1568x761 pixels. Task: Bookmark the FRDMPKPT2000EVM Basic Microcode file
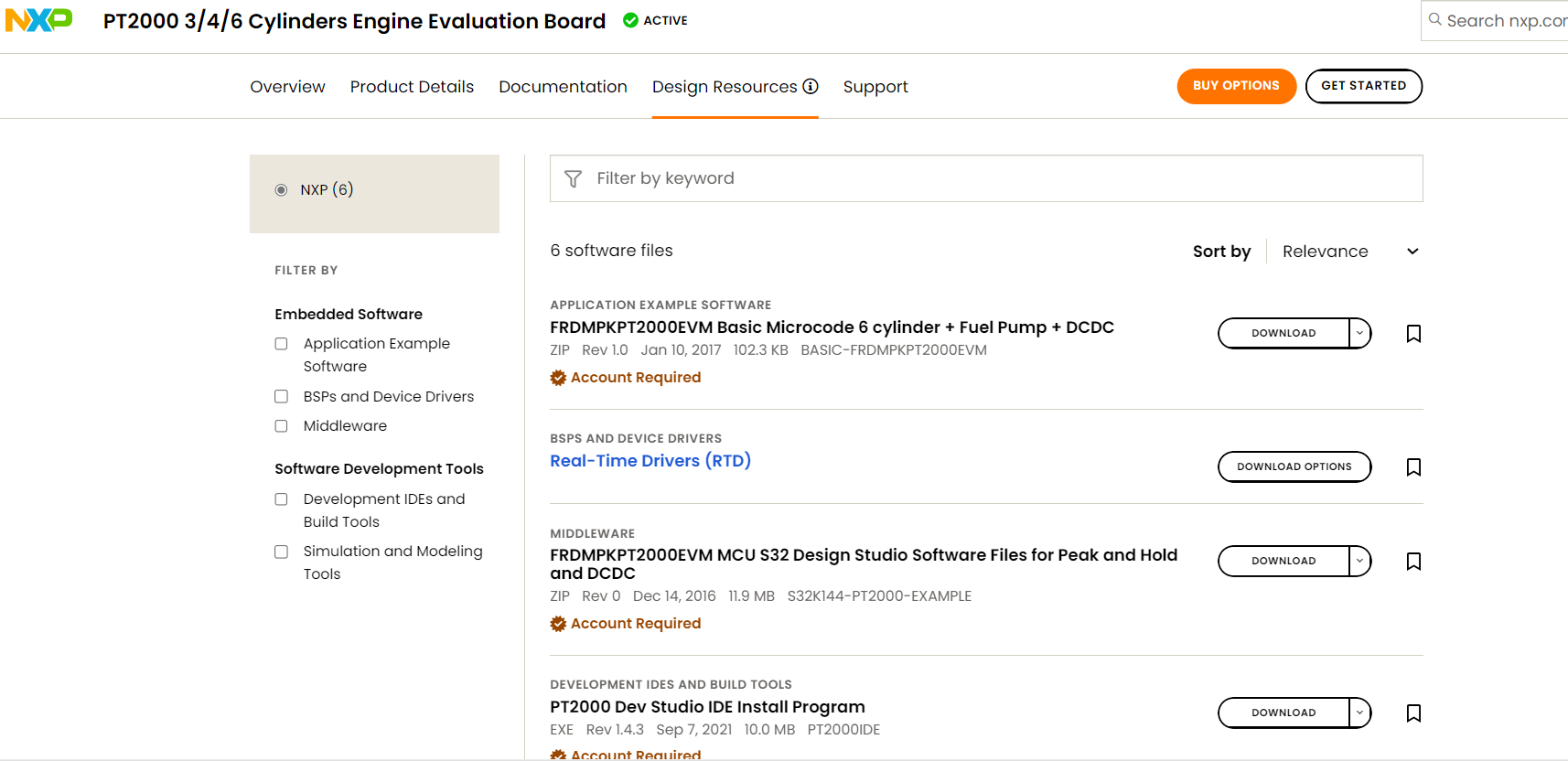pos(1413,334)
